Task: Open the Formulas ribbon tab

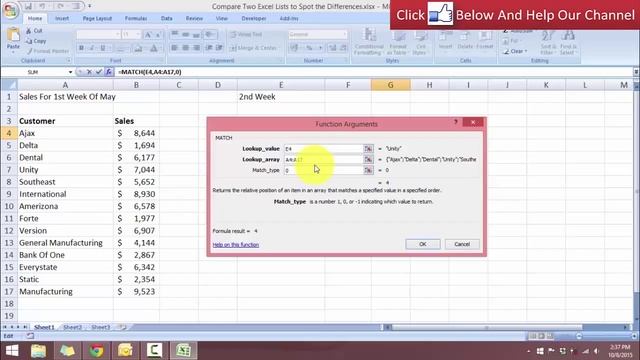Action: pos(136,18)
